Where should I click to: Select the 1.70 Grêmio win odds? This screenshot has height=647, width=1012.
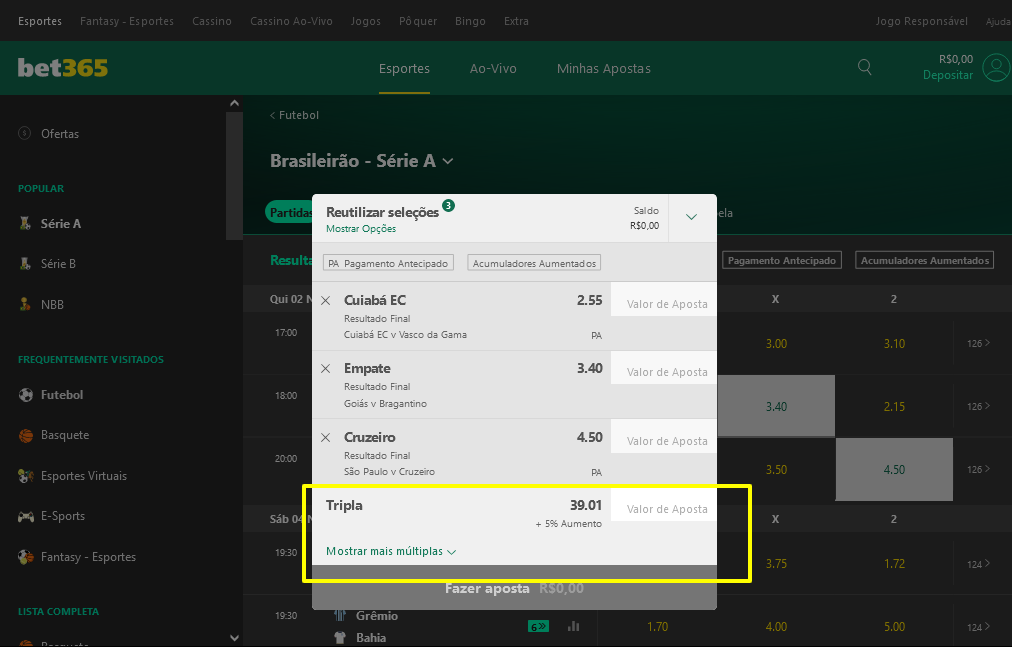pos(658,626)
